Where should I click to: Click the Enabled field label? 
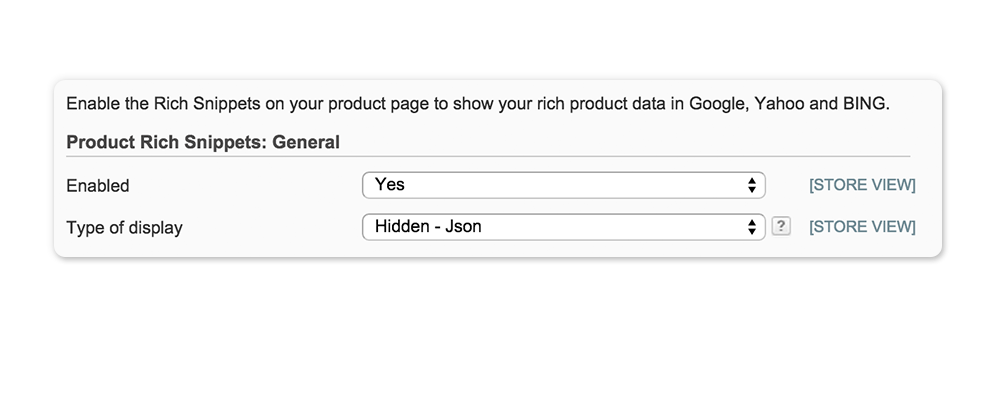[x=98, y=186]
